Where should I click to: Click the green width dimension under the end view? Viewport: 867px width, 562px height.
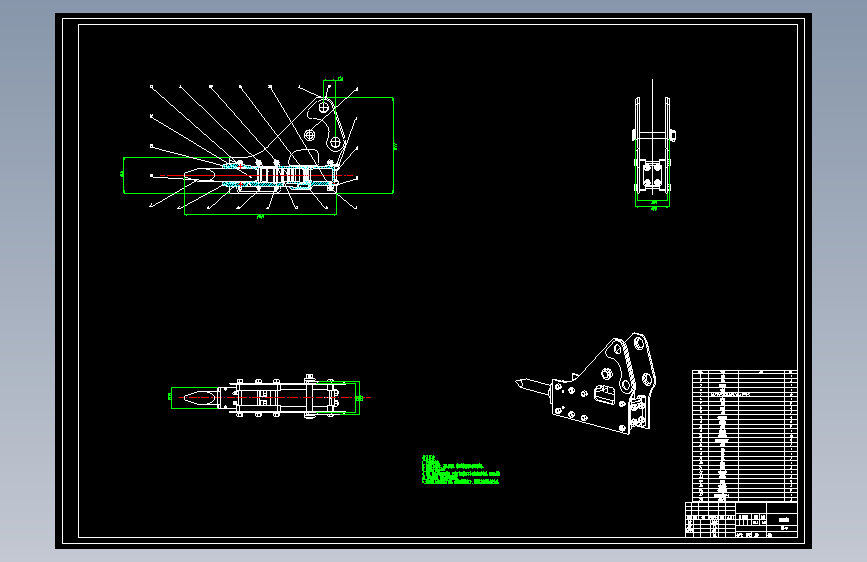click(x=652, y=207)
